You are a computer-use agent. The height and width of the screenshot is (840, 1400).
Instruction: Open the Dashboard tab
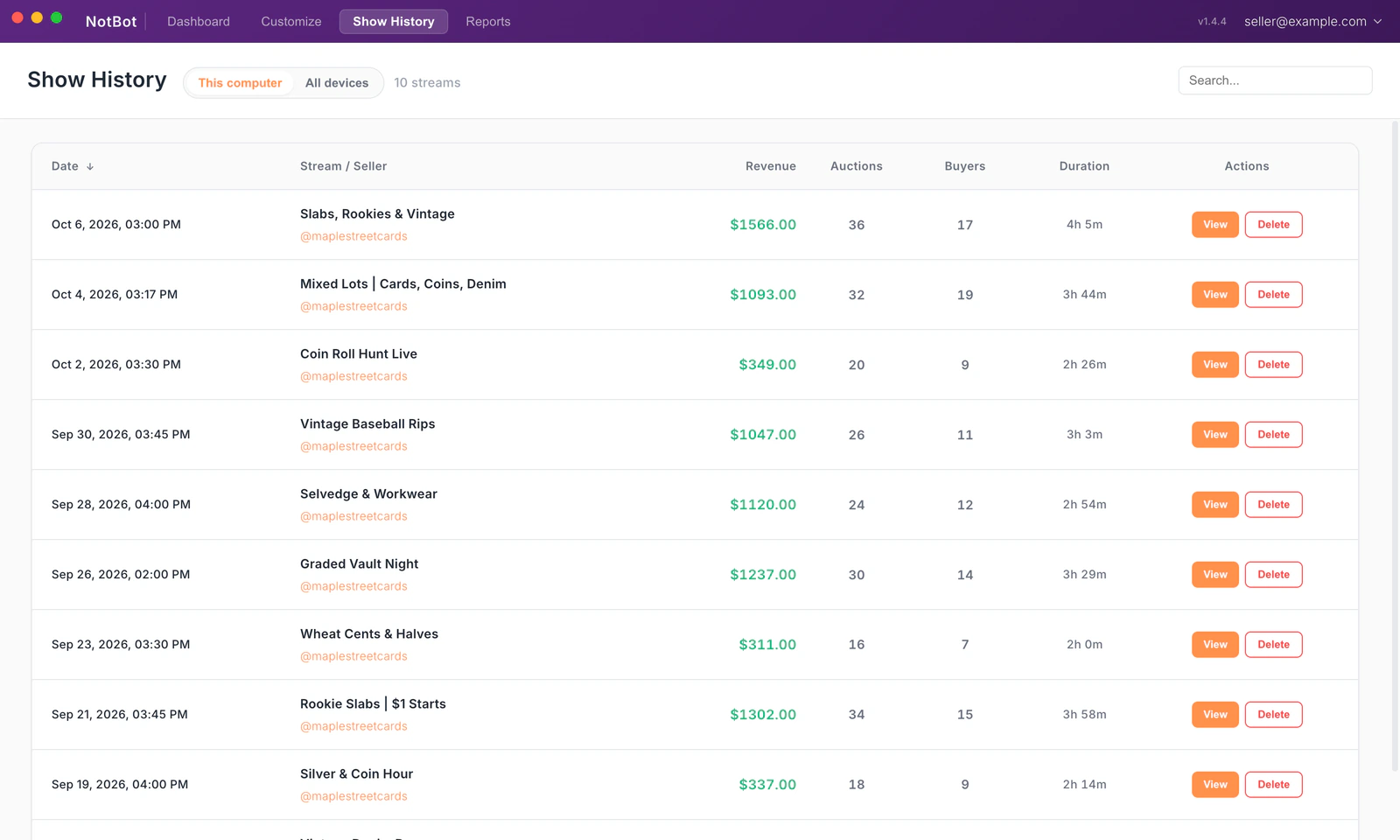(x=199, y=22)
